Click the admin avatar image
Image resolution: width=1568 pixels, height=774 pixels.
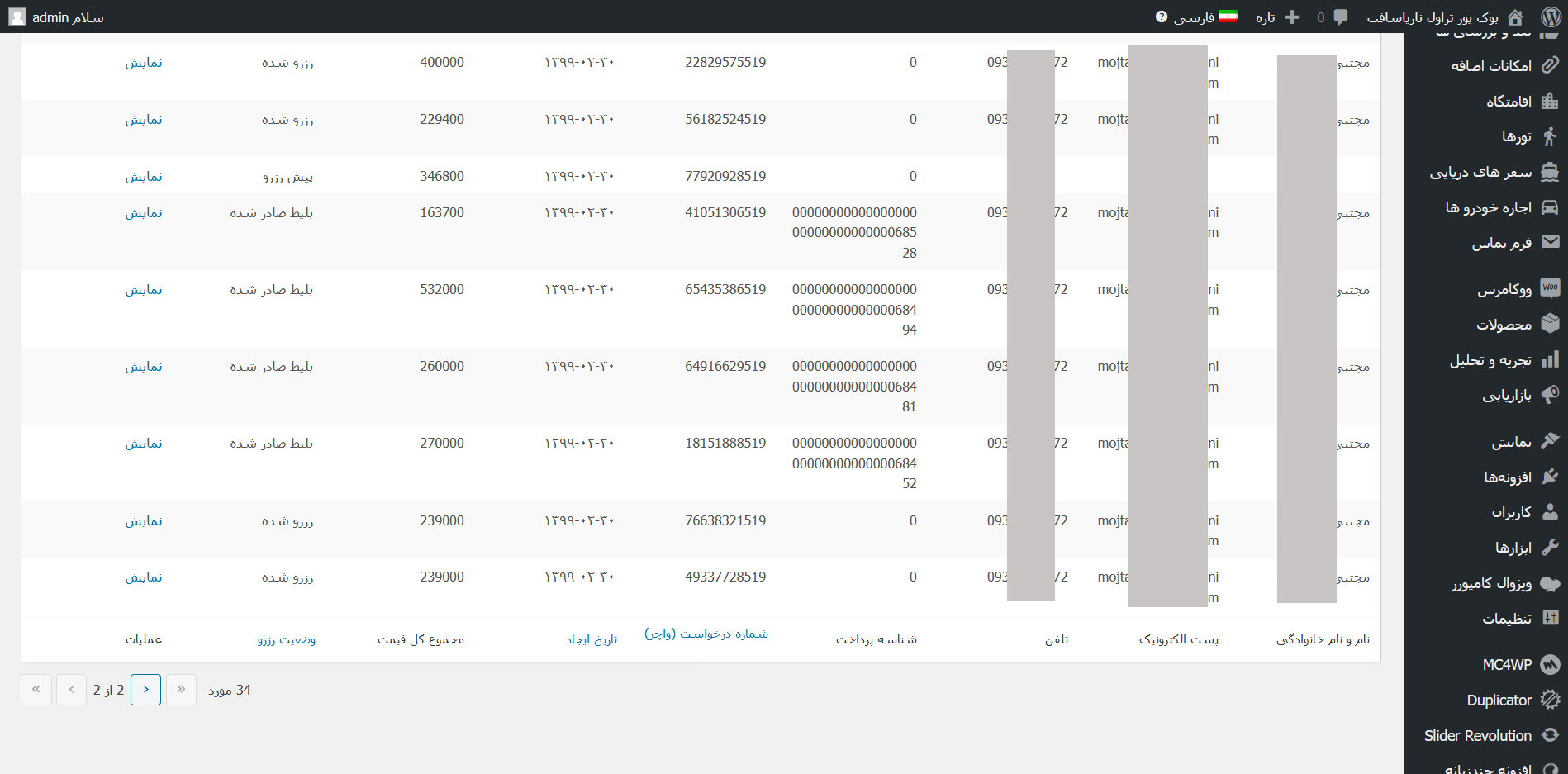coord(17,17)
